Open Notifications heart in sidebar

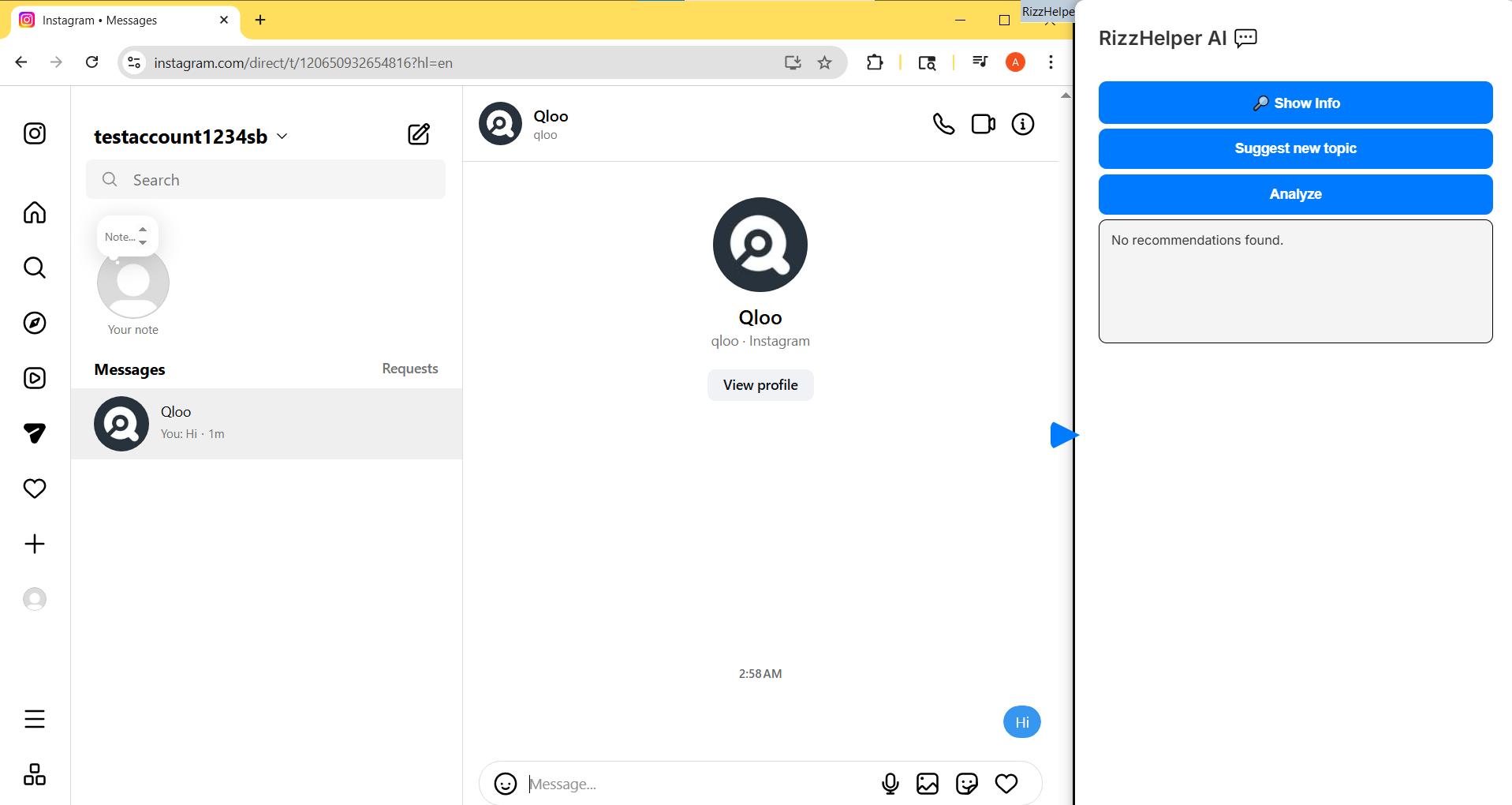(x=35, y=489)
